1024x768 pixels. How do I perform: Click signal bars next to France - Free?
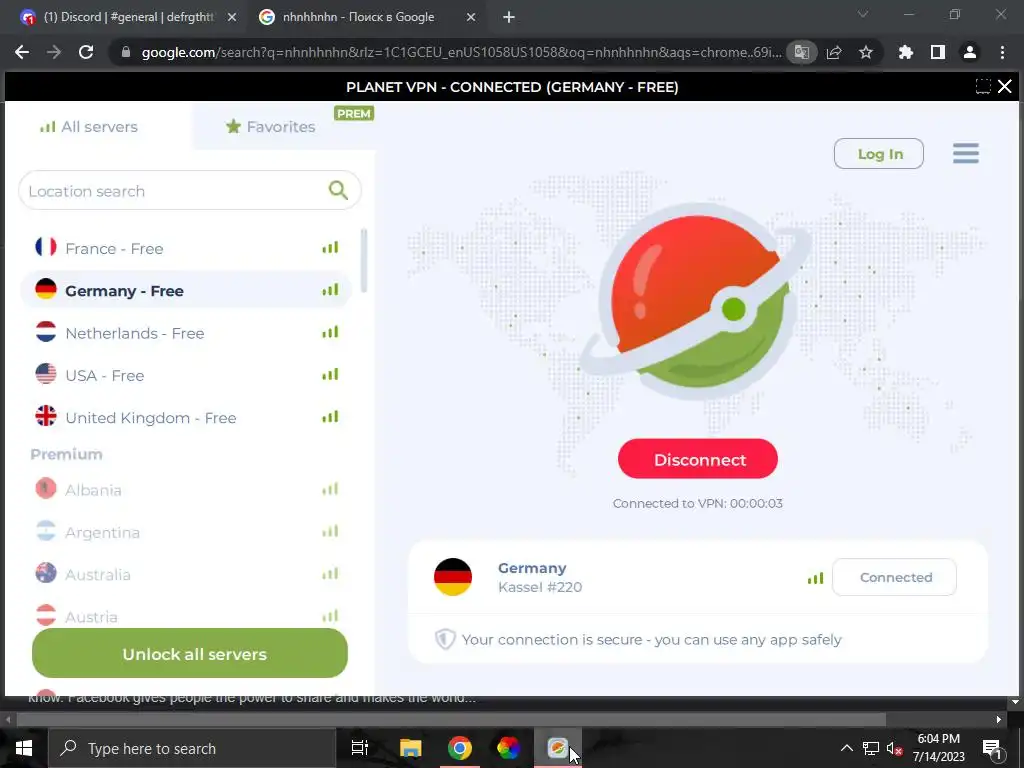330,248
